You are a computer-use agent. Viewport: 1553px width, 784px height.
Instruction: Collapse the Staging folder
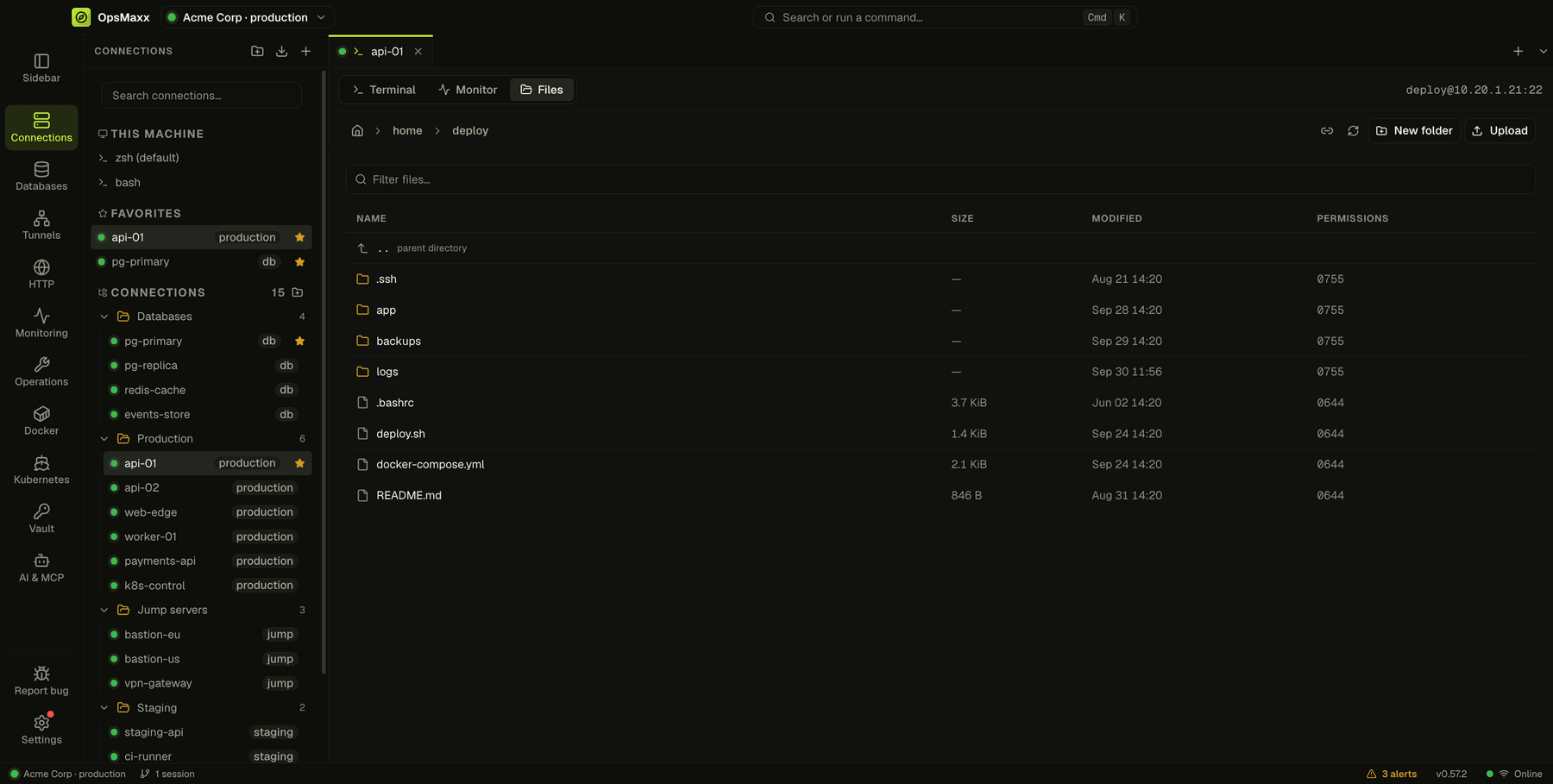click(x=104, y=708)
